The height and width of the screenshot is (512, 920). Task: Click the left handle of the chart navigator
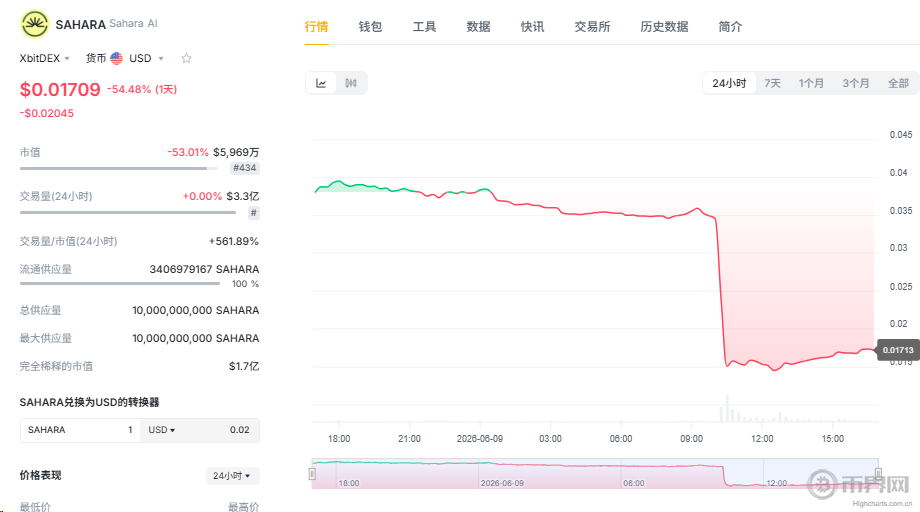(312, 474)
